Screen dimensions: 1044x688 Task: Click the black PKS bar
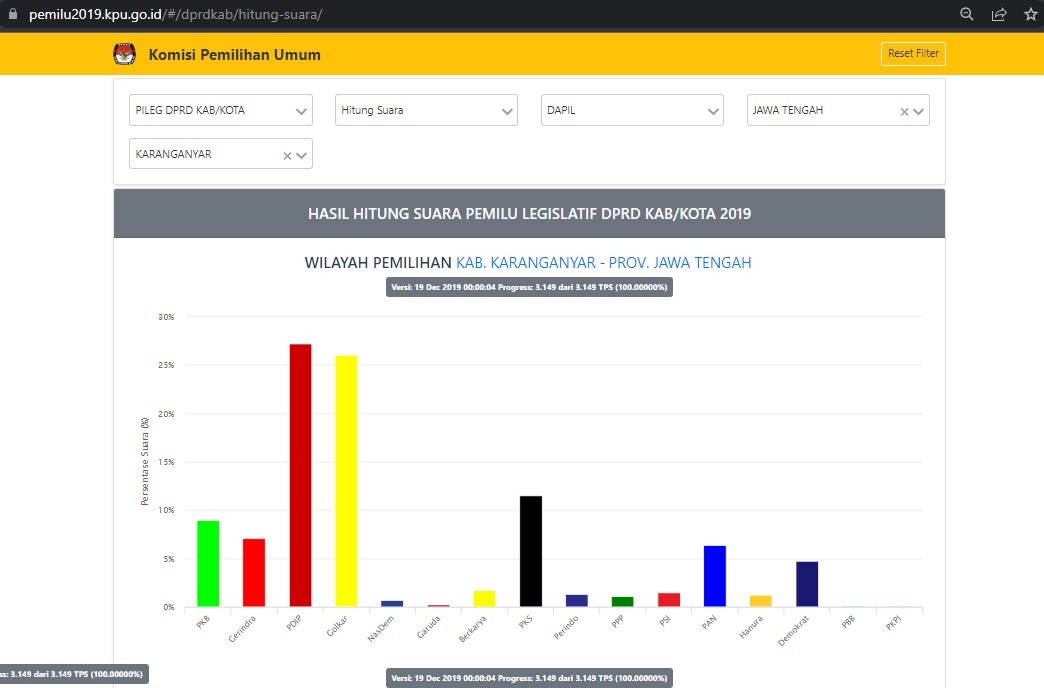pos(530,551)
